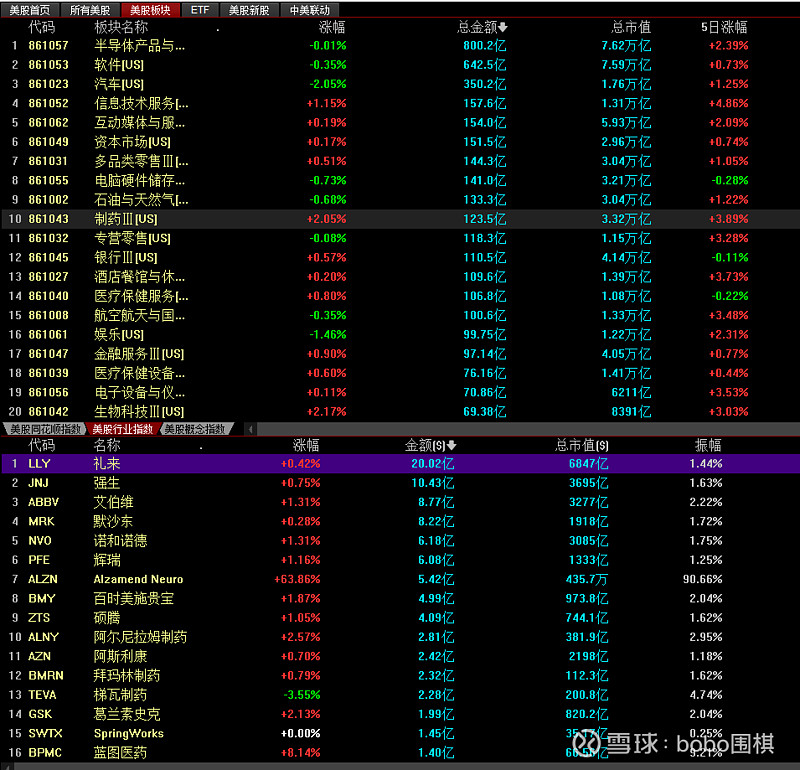This screenshot has height=770, width=800.
Task: Switch to 美股概念指数 sub-tab
Action: 196,429
